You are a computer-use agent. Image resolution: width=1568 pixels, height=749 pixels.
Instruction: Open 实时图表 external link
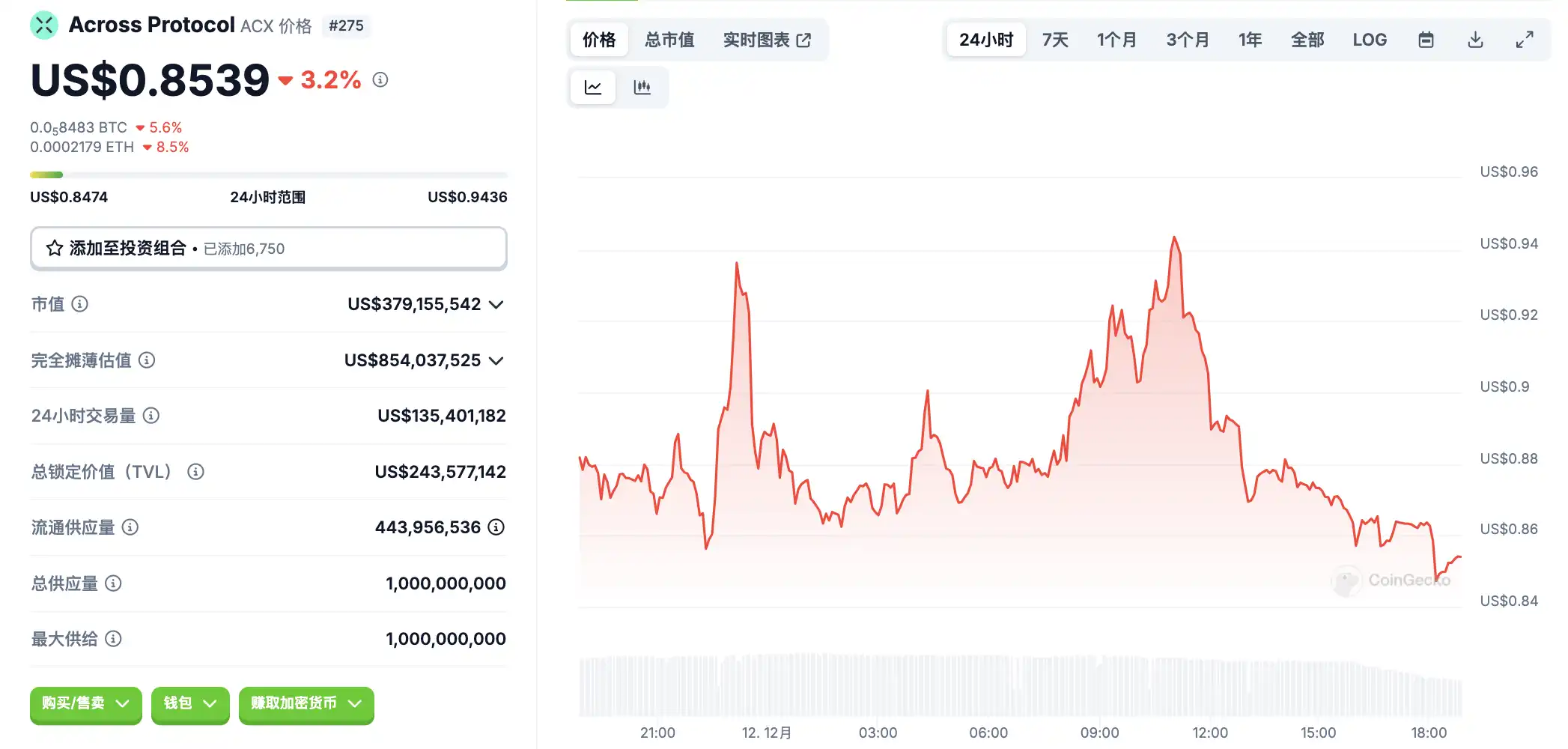tap(767, 40)
